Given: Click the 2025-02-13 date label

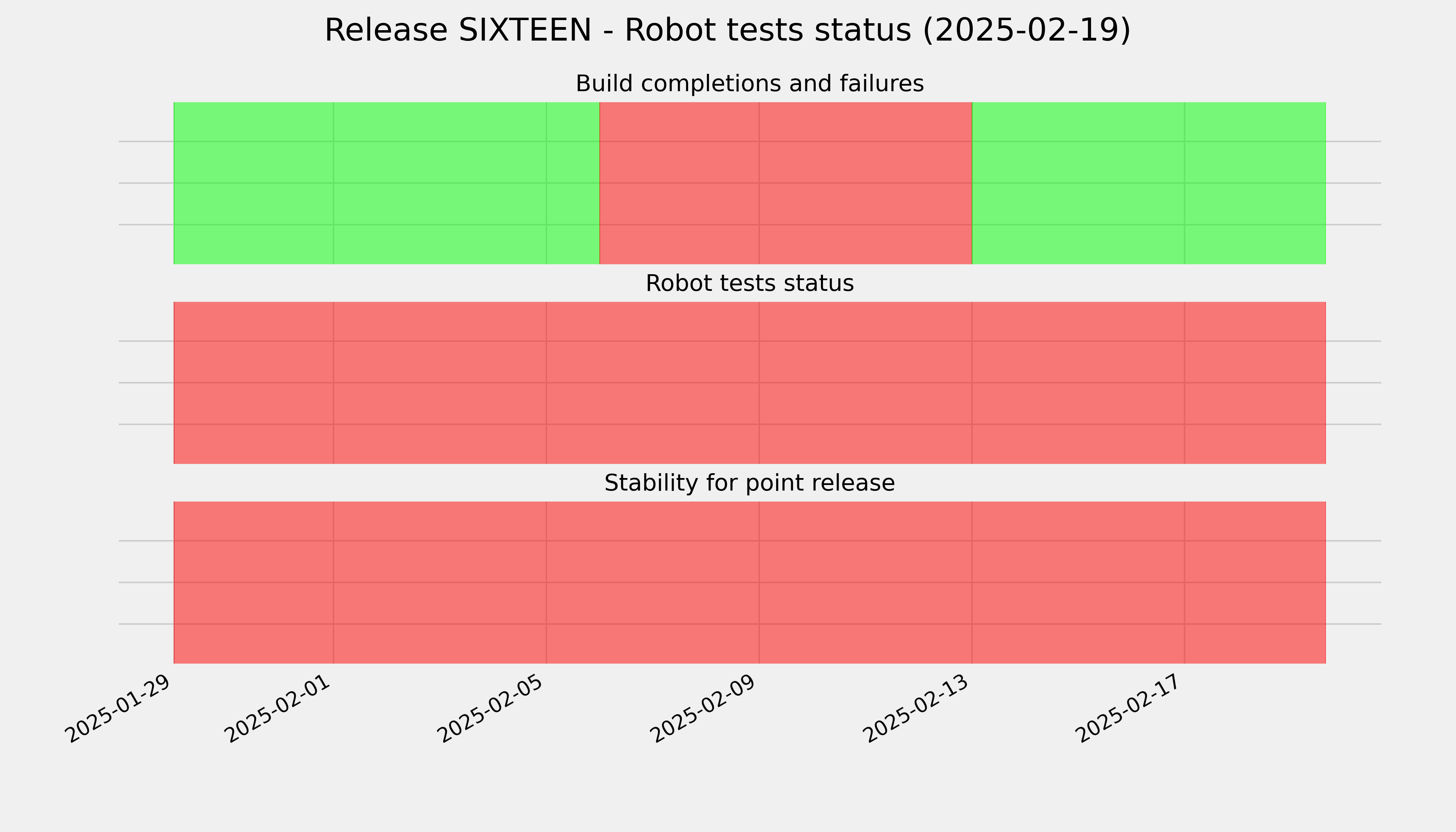Looking at the screenshot, I should [x=917, y=709].
